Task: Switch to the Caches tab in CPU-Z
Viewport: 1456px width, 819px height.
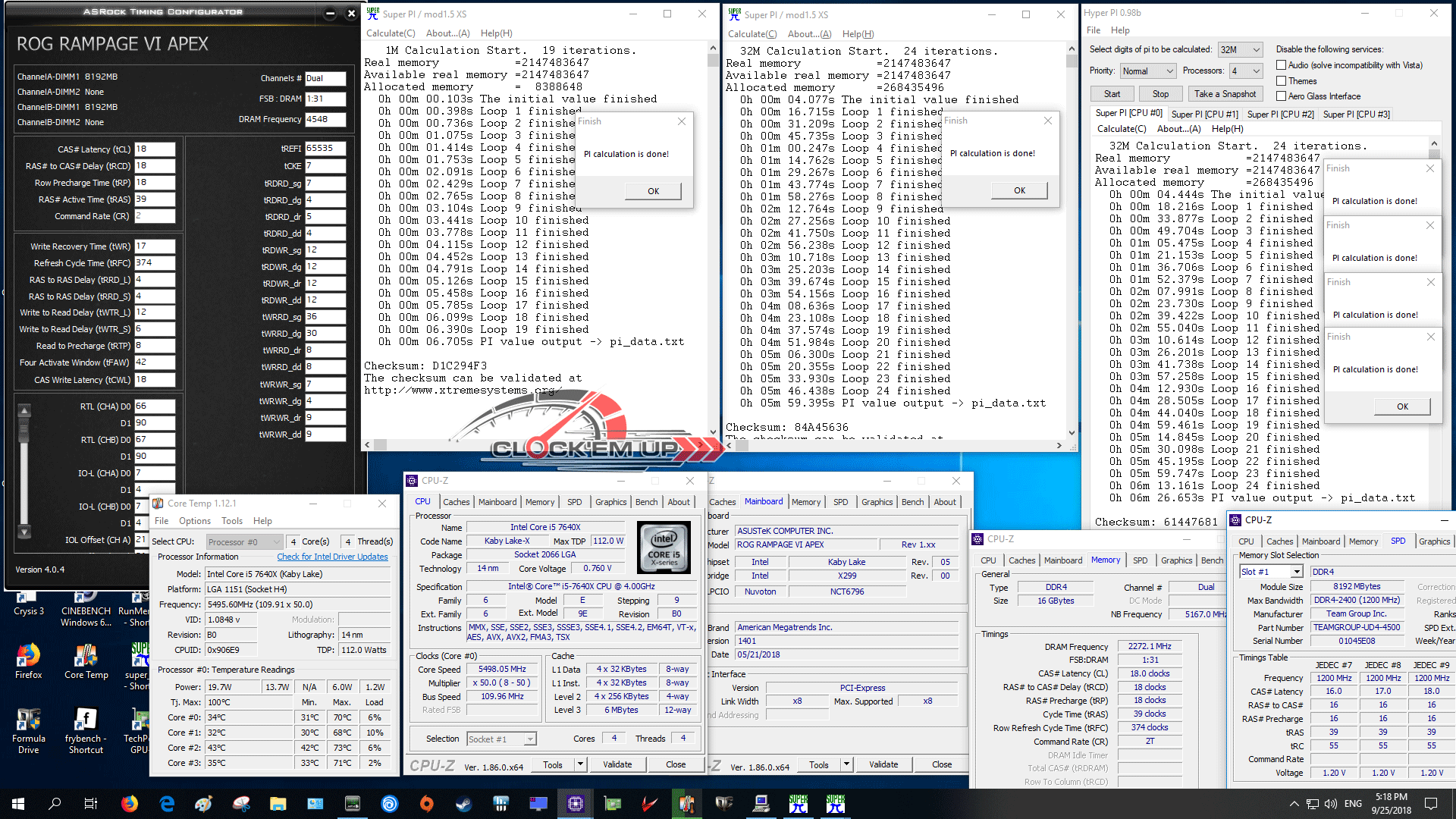Action: tap(456, 502)
